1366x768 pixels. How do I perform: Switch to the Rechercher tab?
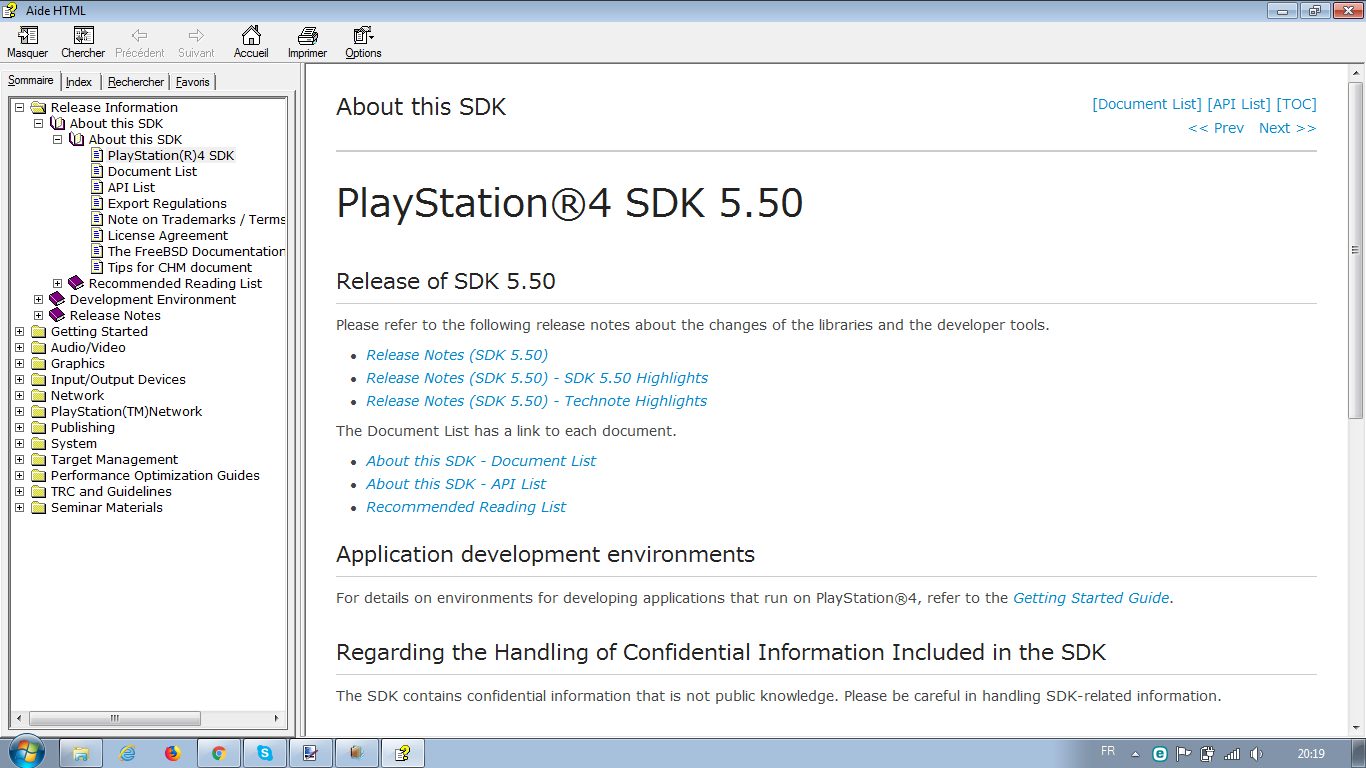(136, 82)
